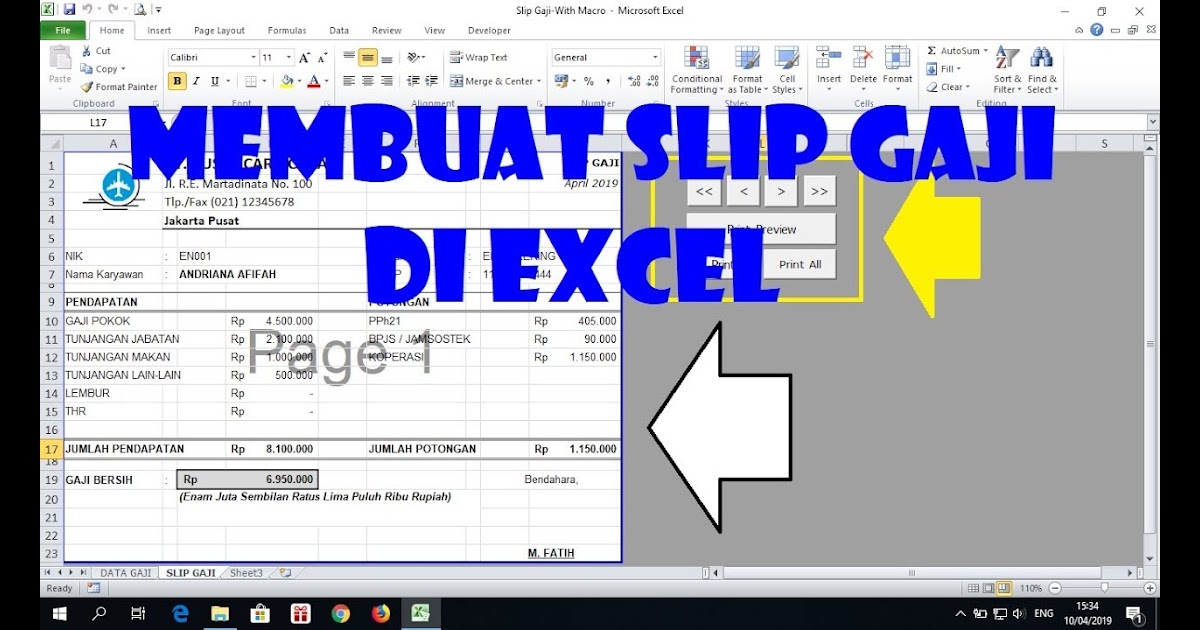Image resolution: width=1200 pixels, height=630 pixels.
Task: Click the << first record button
Action: coord(704,191)
